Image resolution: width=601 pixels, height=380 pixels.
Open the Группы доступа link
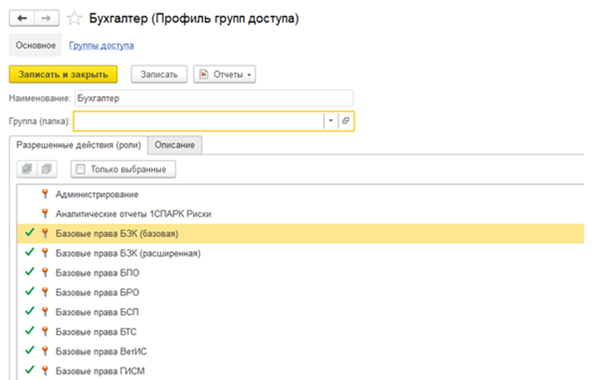point(102,45)
